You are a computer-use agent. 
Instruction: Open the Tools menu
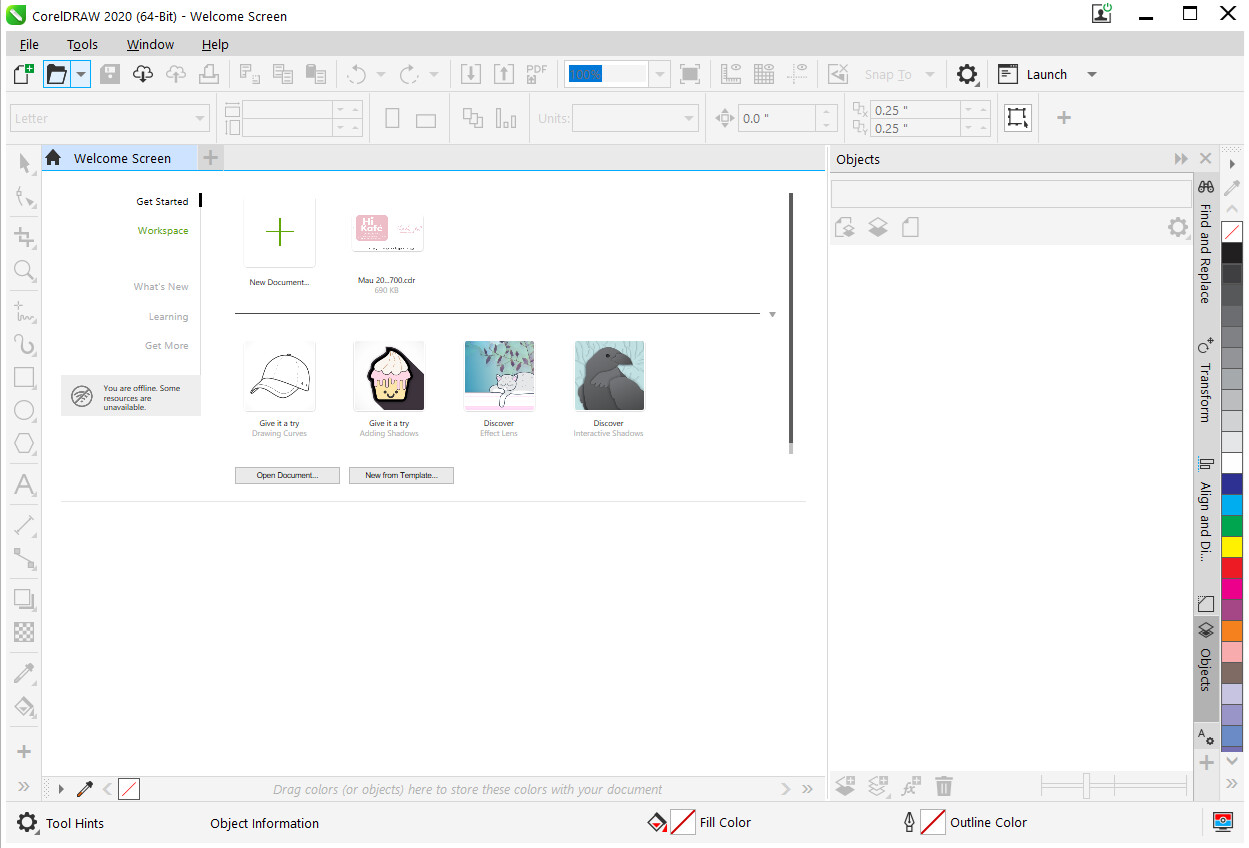pyautogui.click(x=81, y=44)
